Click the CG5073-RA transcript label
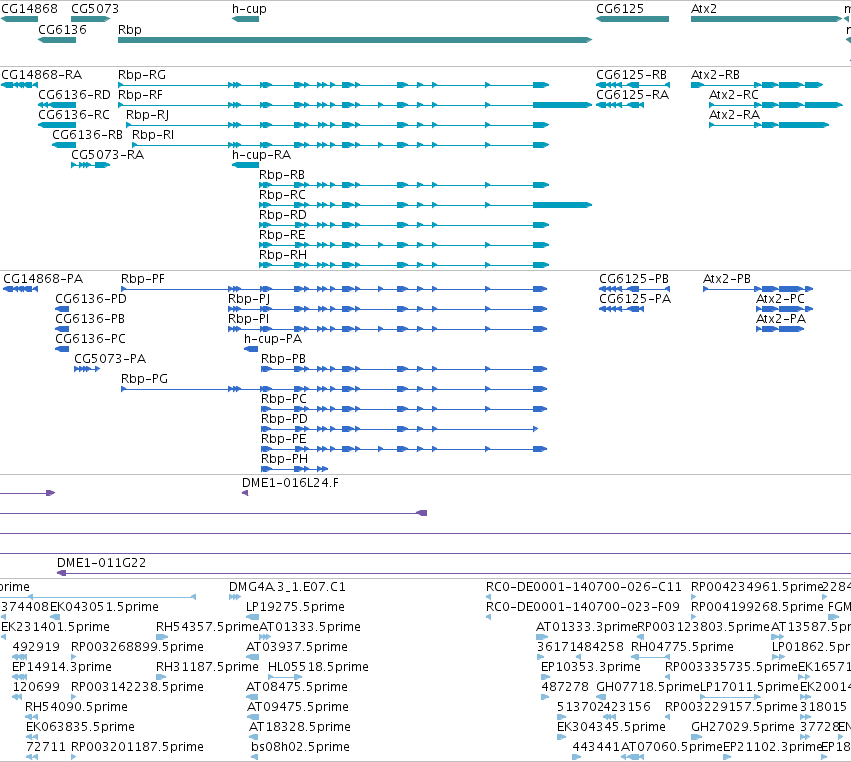The width and height of the screenshot is (851, 762). click(107, 155)
